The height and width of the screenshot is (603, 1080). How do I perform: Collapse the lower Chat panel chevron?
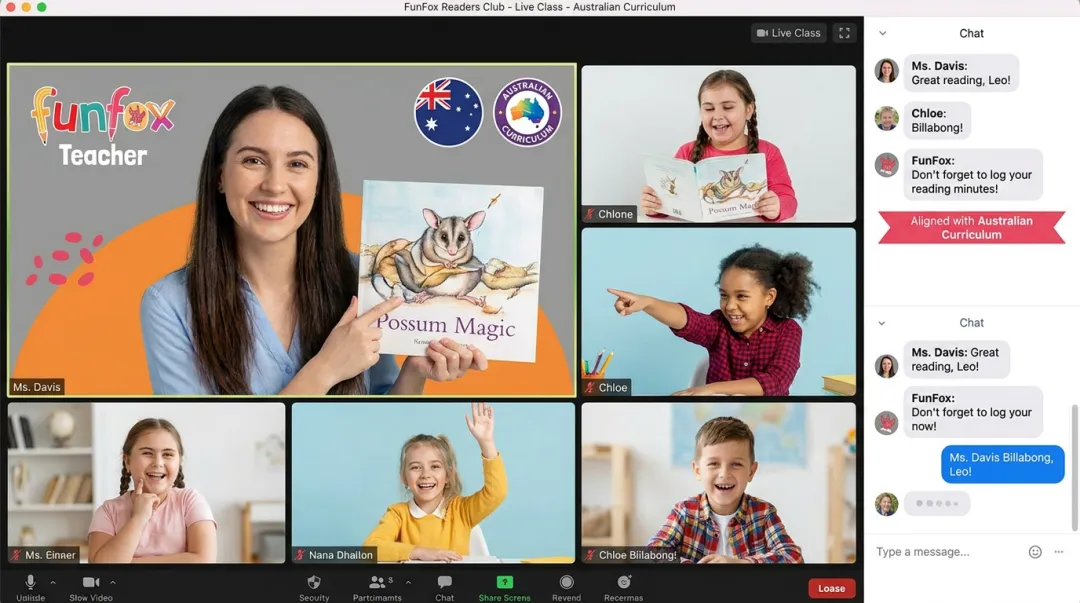(x=882, y=323)
